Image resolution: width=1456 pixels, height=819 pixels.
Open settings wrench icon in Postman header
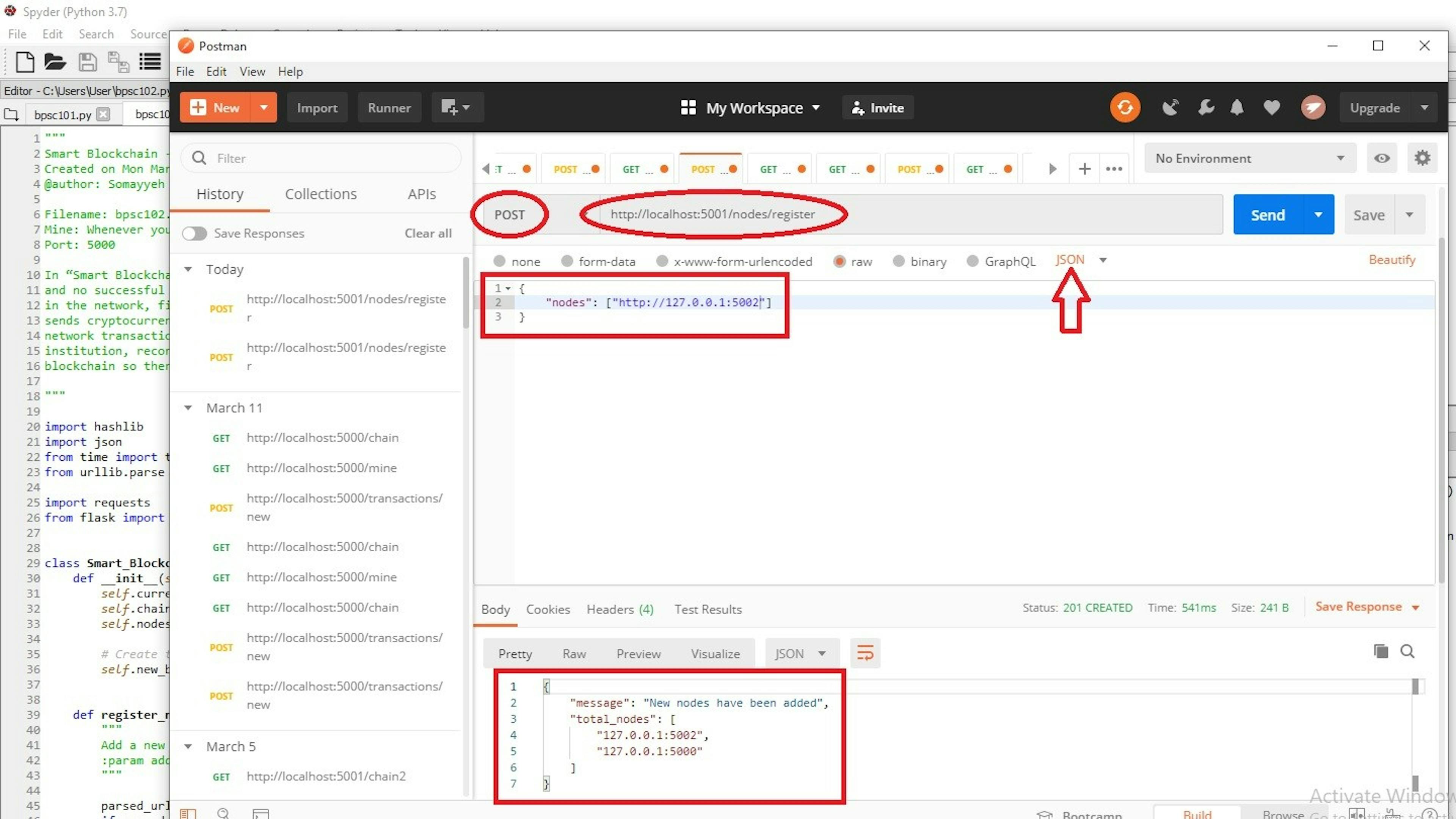(1206, 107)
